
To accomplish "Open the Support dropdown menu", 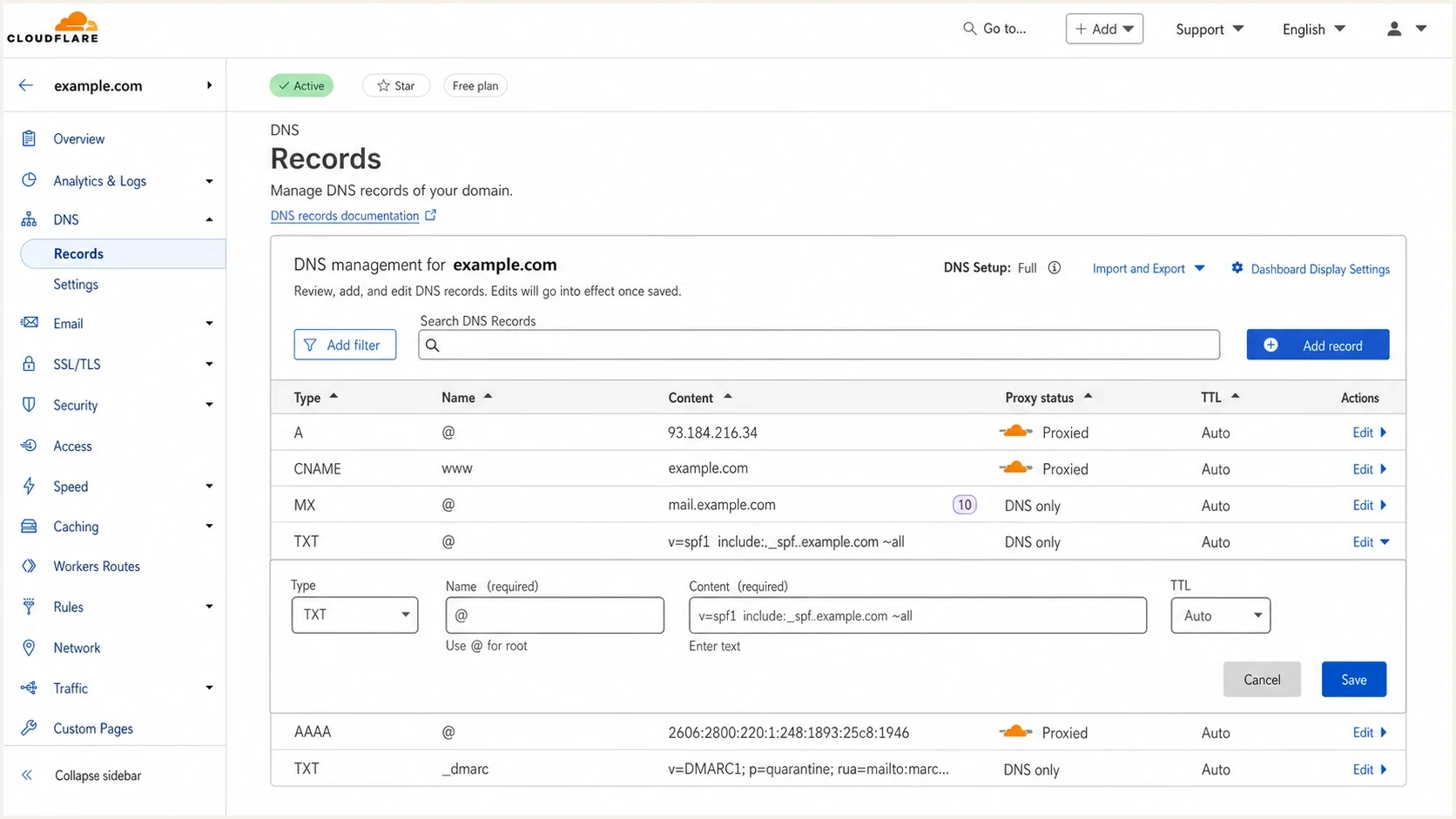I will (x=1210, y=29).
